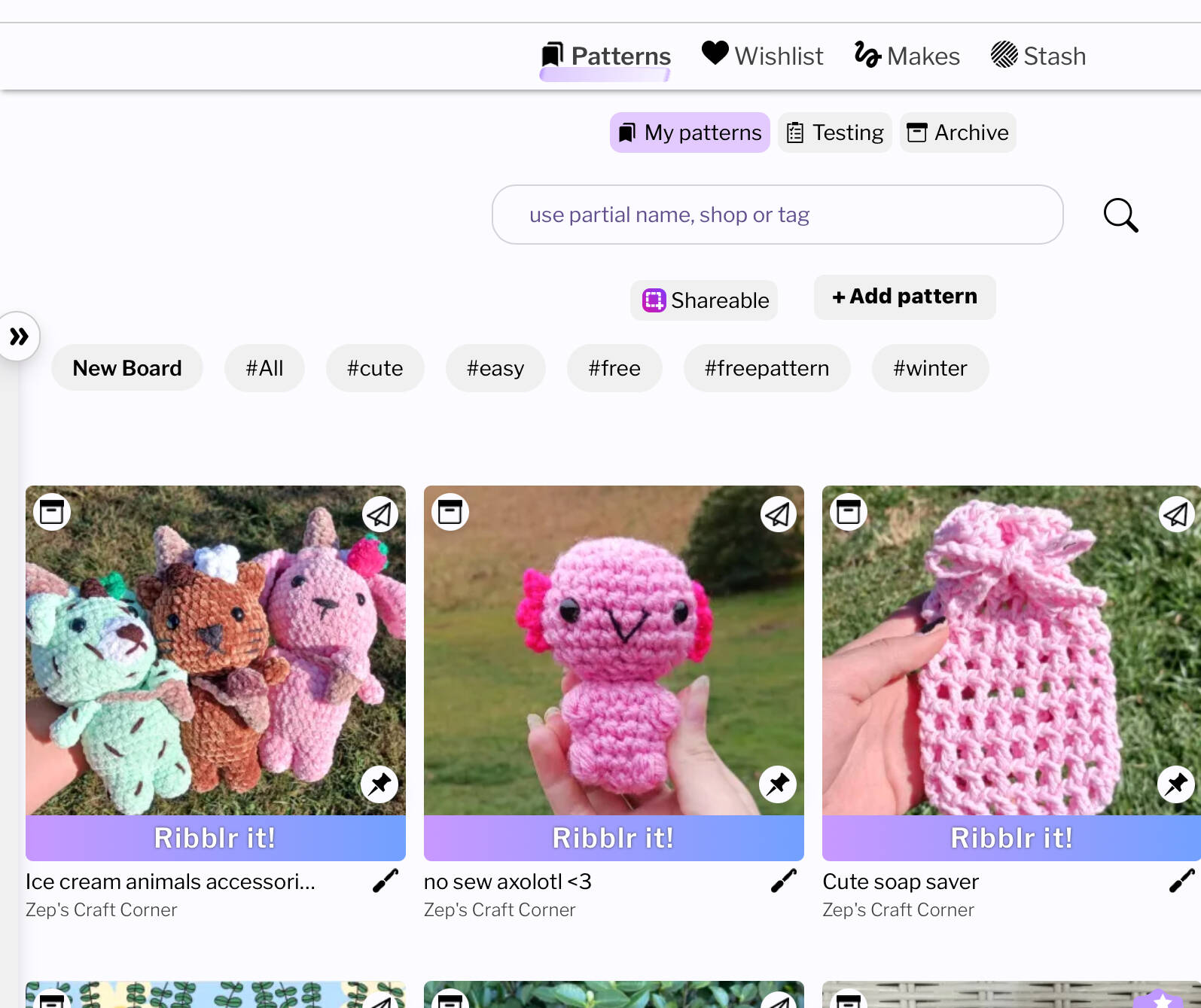Share the Ice cream animals pattern
The image size is (1201, 1008).
pyautogui.click(x=380, y=515)
